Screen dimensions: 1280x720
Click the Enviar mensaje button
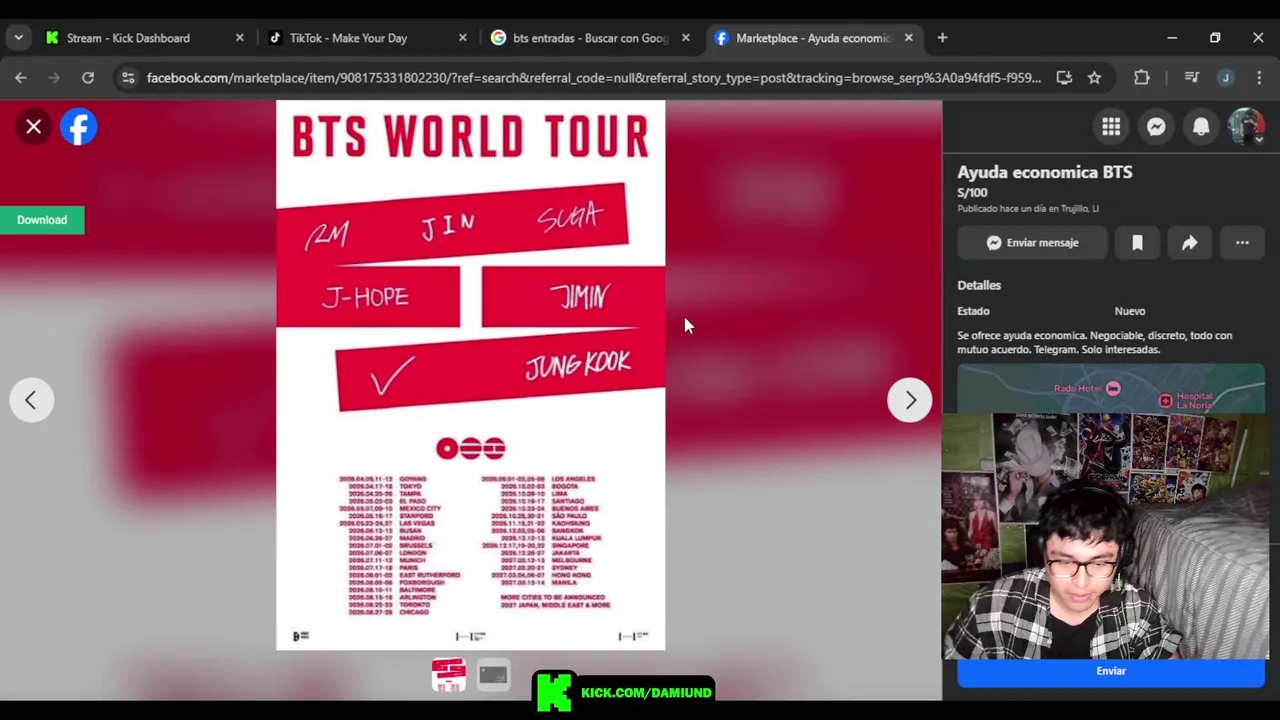1032,243
